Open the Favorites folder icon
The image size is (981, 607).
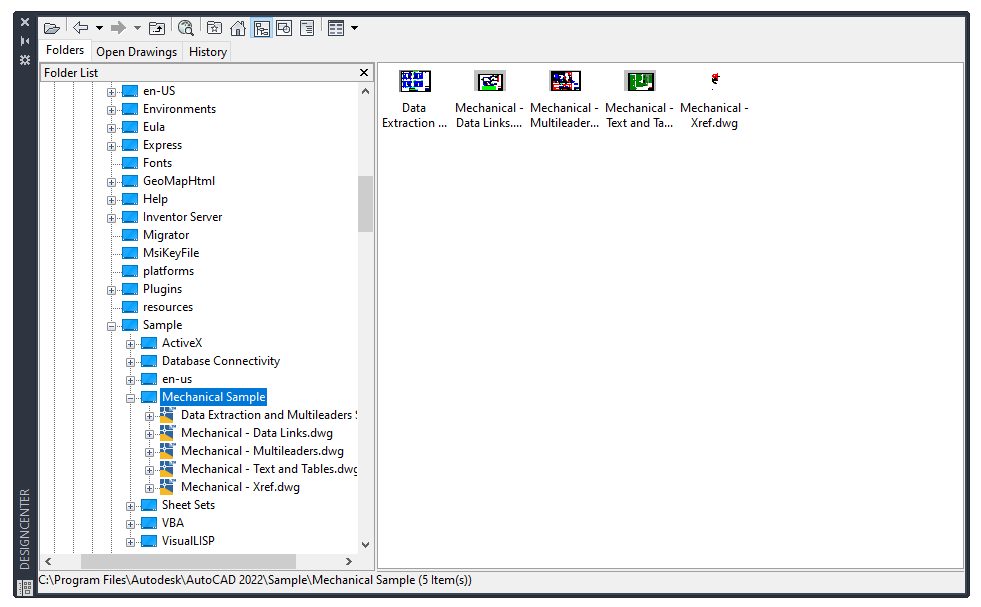pyautogui.click(x=215, y=28)
